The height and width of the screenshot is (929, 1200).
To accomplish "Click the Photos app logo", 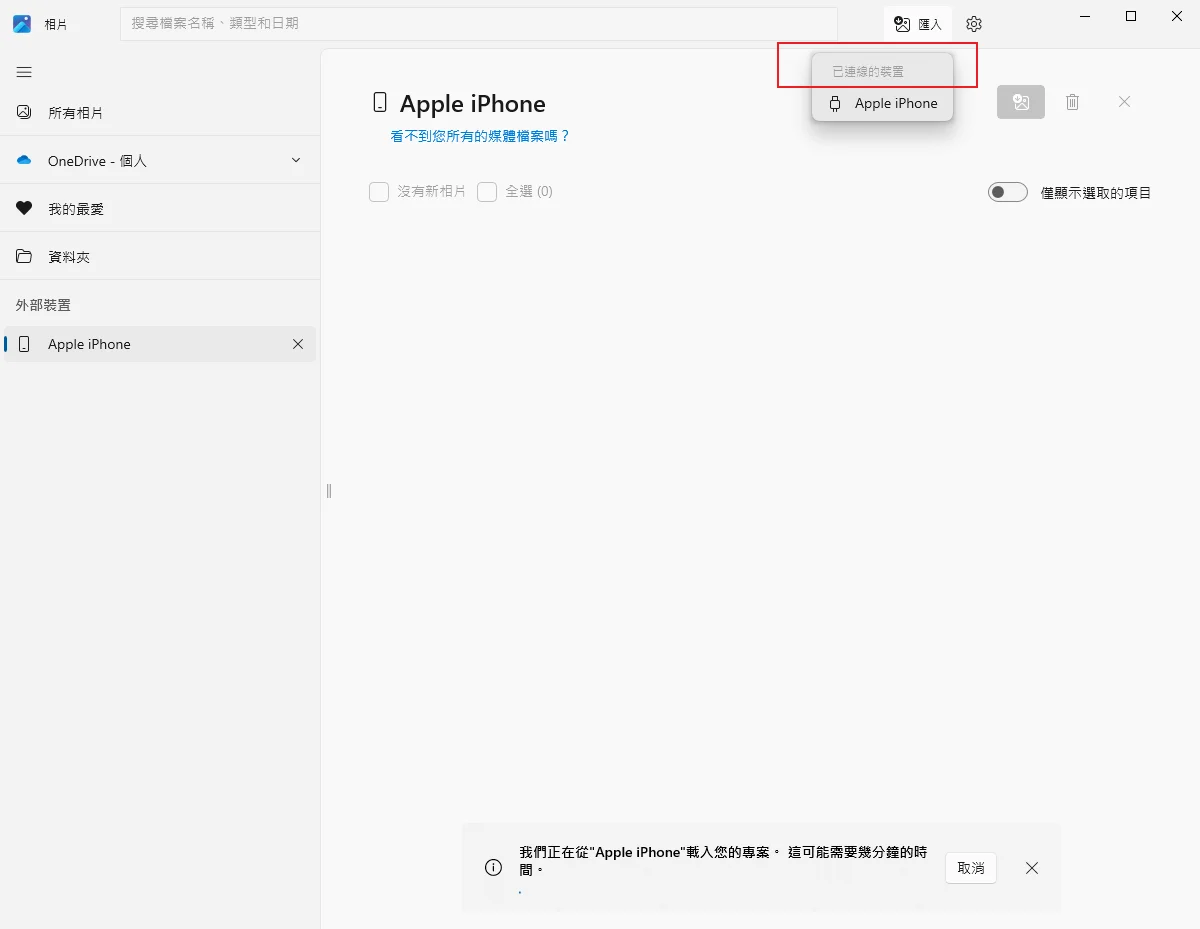I will [x=21, y=23].
